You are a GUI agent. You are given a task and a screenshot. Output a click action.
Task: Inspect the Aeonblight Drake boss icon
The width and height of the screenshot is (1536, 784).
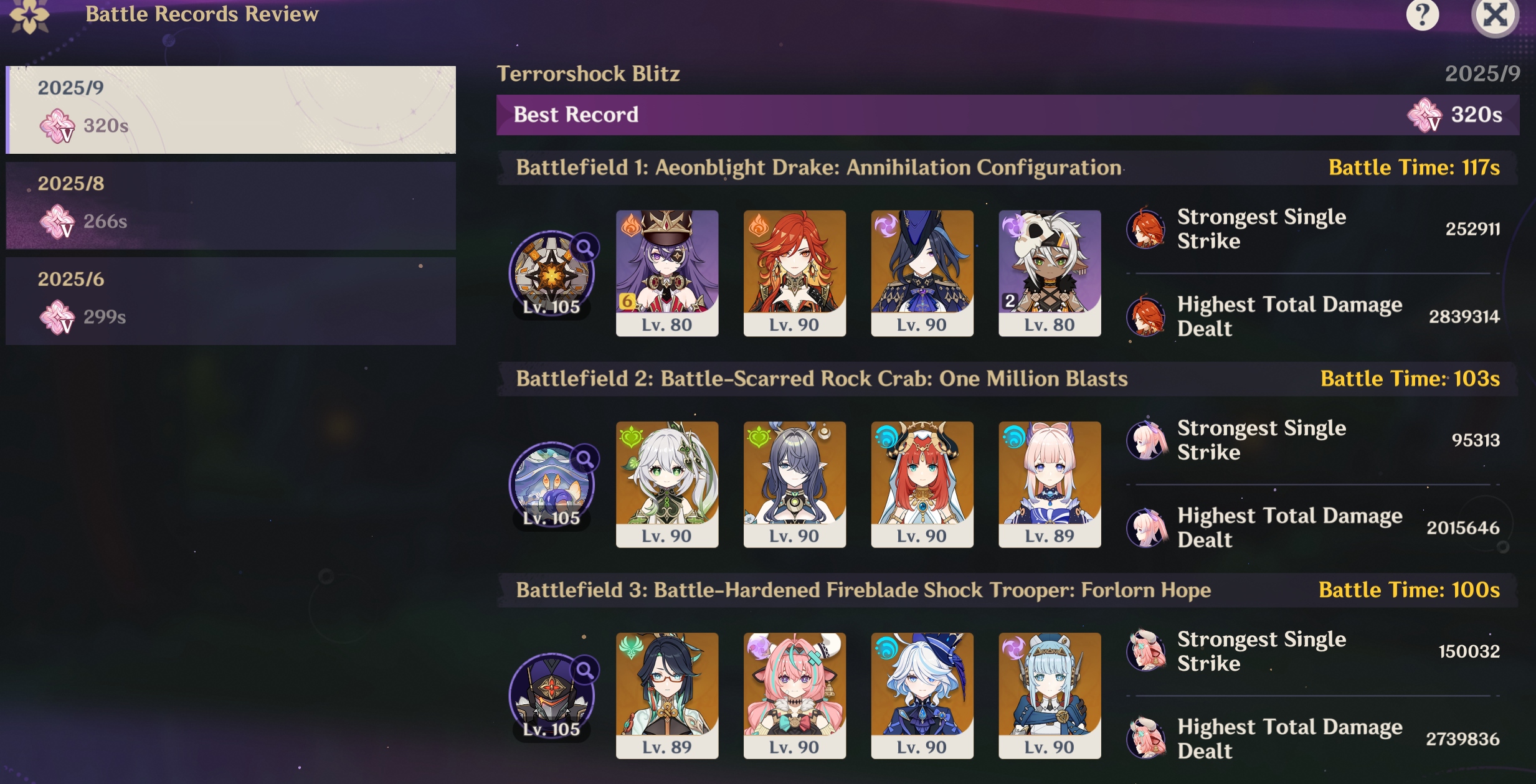click(551, 274)
